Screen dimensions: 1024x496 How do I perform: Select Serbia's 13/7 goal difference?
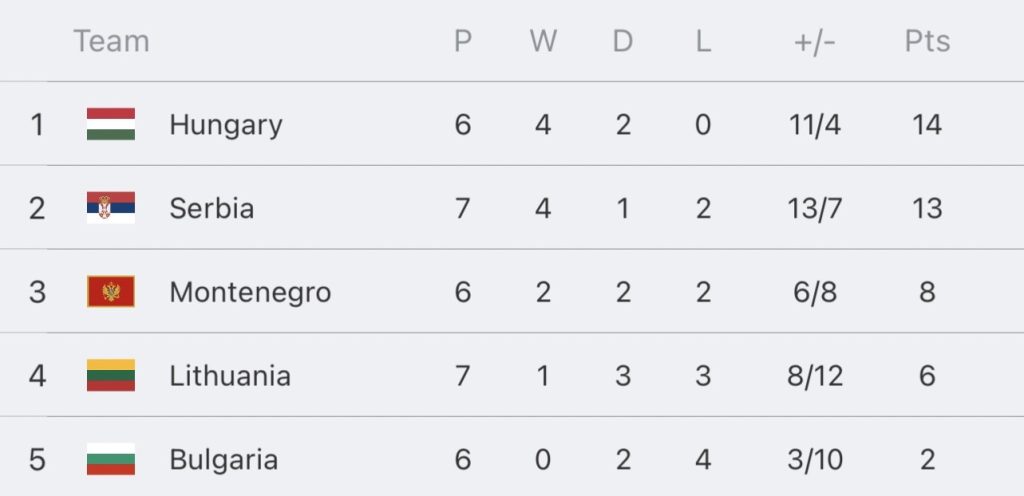(815, 208)
